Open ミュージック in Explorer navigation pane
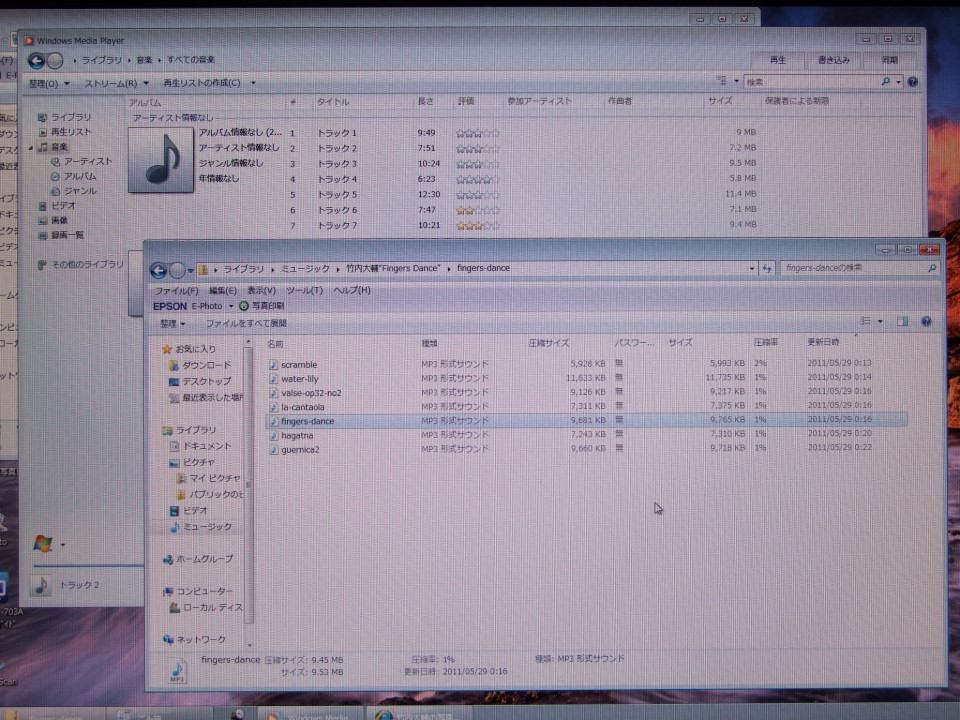The image size is (960, 720). (200, 527)
